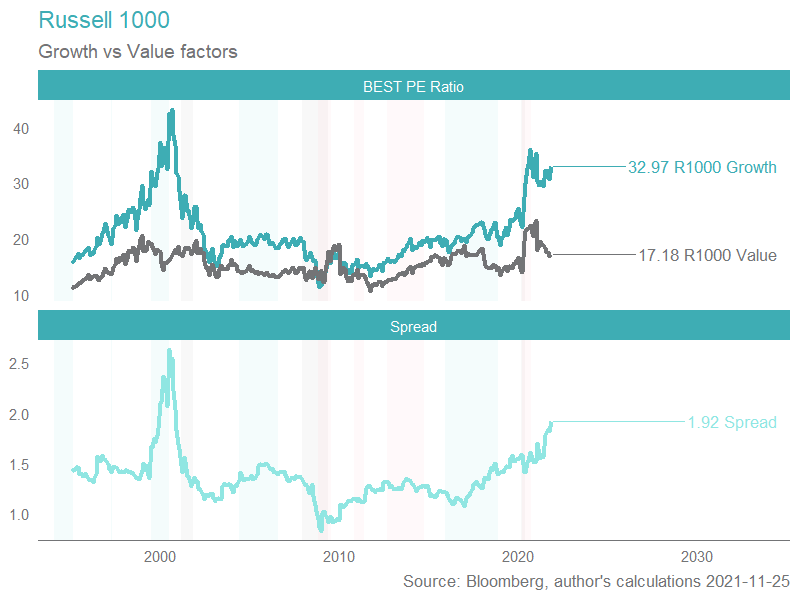This screenshot has height=600, width=800.
Task: Click the 2020 tick on the x-axis
Action: pos(518,556)
